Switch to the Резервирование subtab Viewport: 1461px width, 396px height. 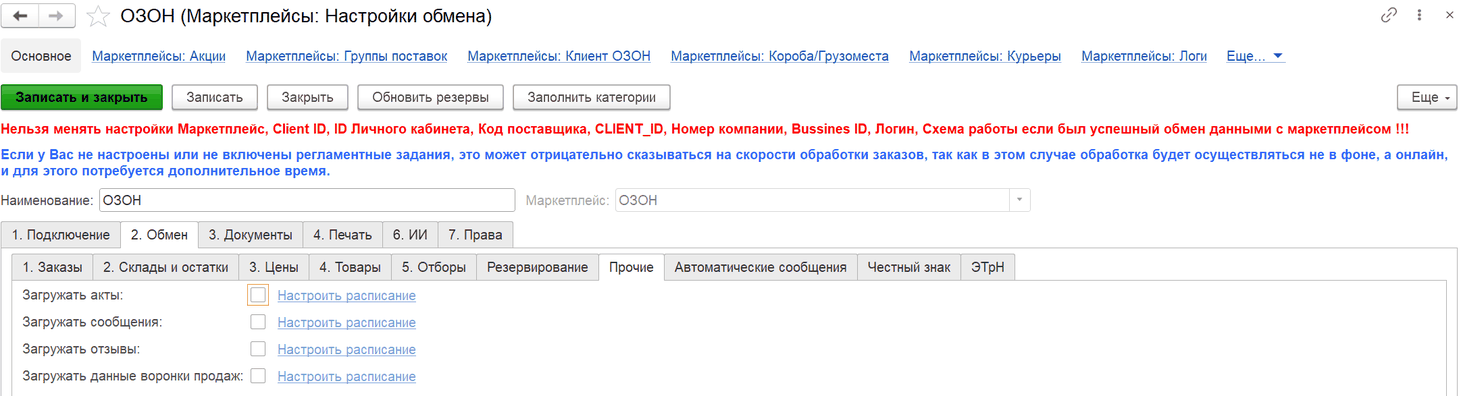point(537,267)
